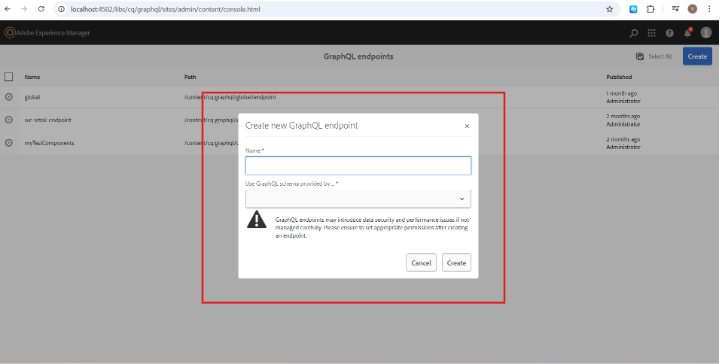Click the Select All label
The image size is (720, 364).
click(660, 56)
